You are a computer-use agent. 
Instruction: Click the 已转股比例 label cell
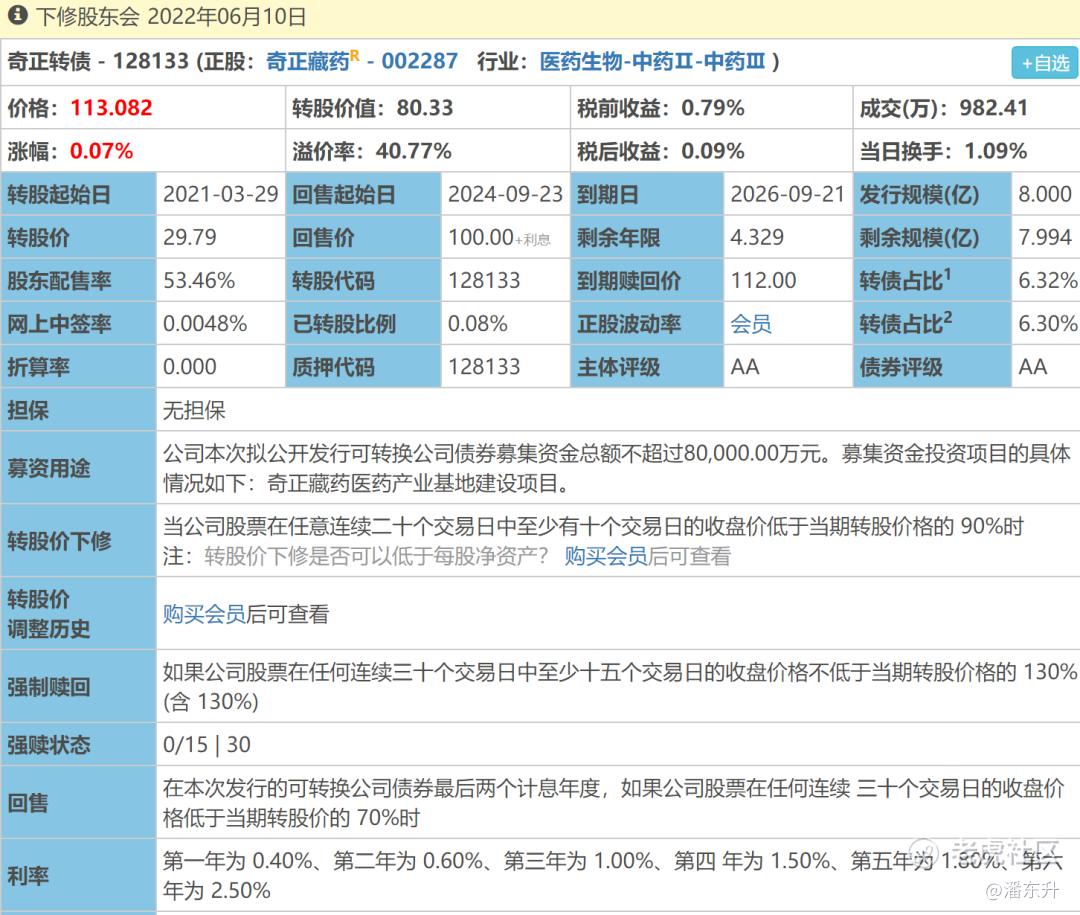click(363, 324)
